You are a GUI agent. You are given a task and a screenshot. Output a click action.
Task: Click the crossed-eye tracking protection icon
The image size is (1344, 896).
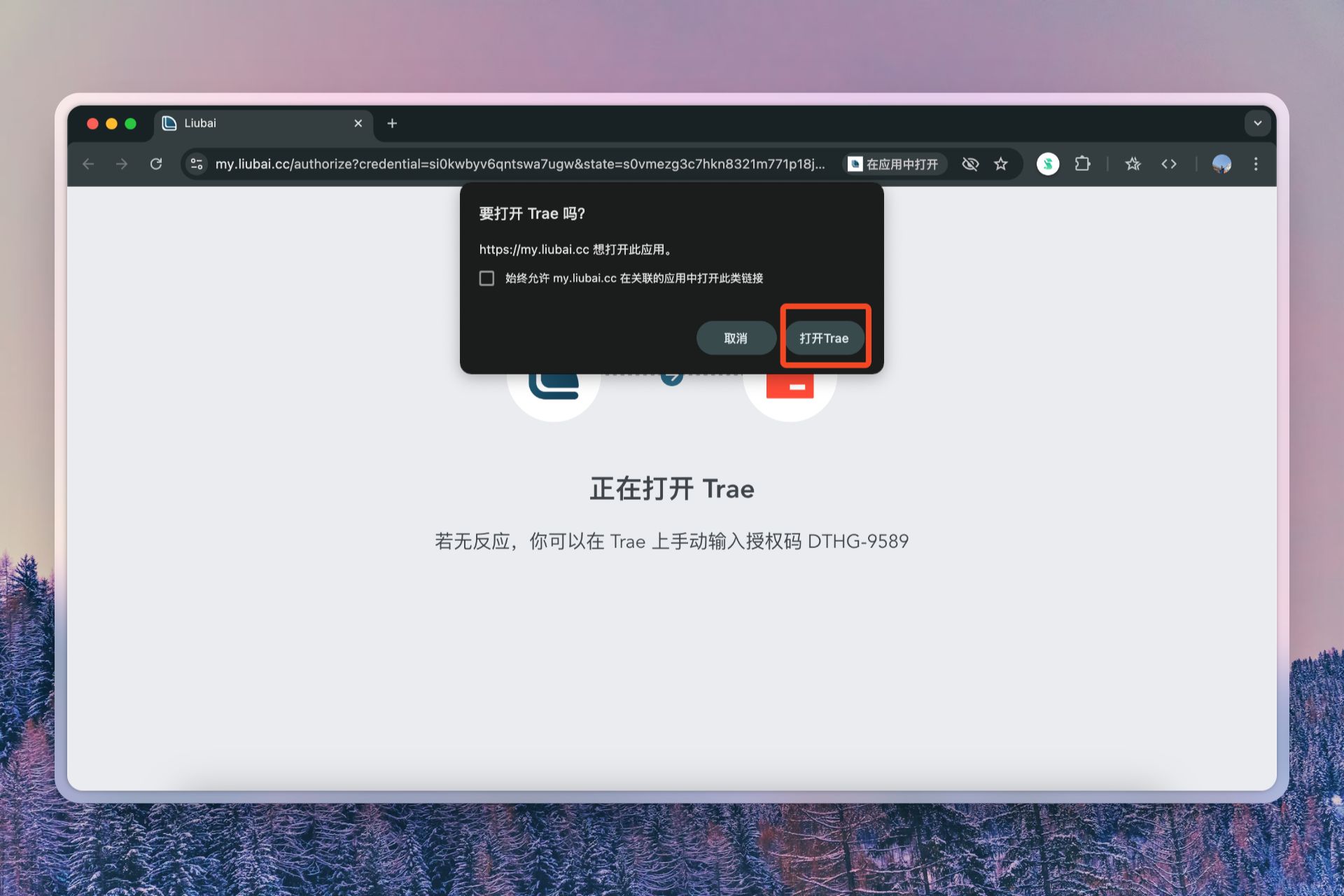(969, 164)
